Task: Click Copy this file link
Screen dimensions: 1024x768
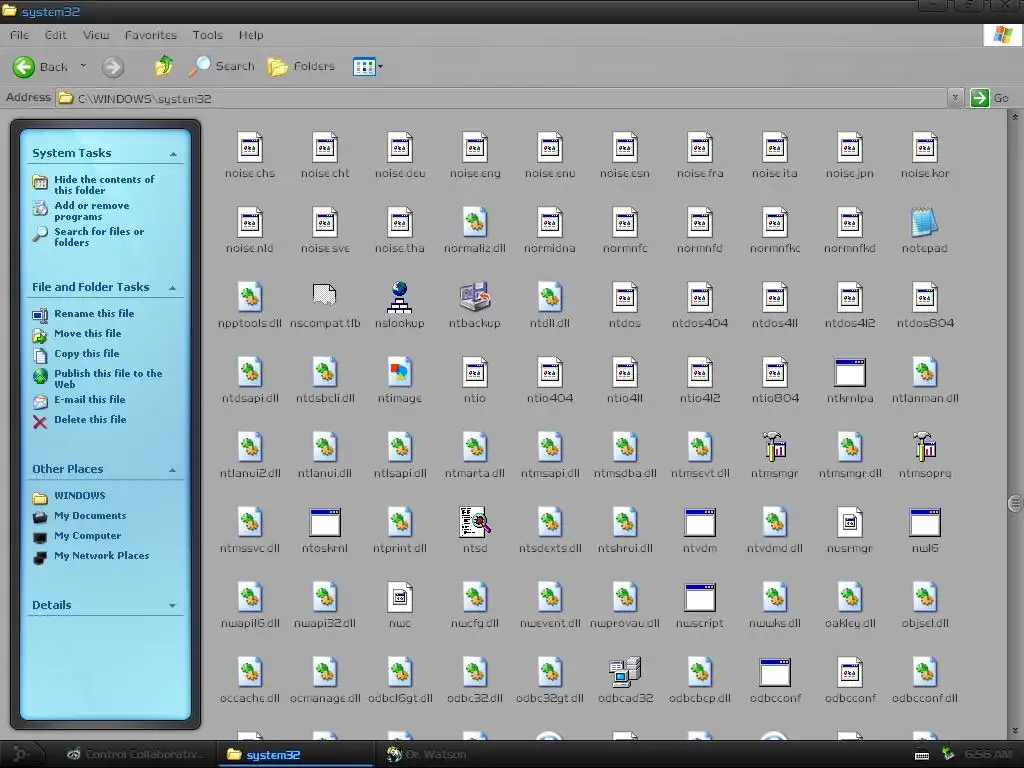Action: [x=86, y=353]
